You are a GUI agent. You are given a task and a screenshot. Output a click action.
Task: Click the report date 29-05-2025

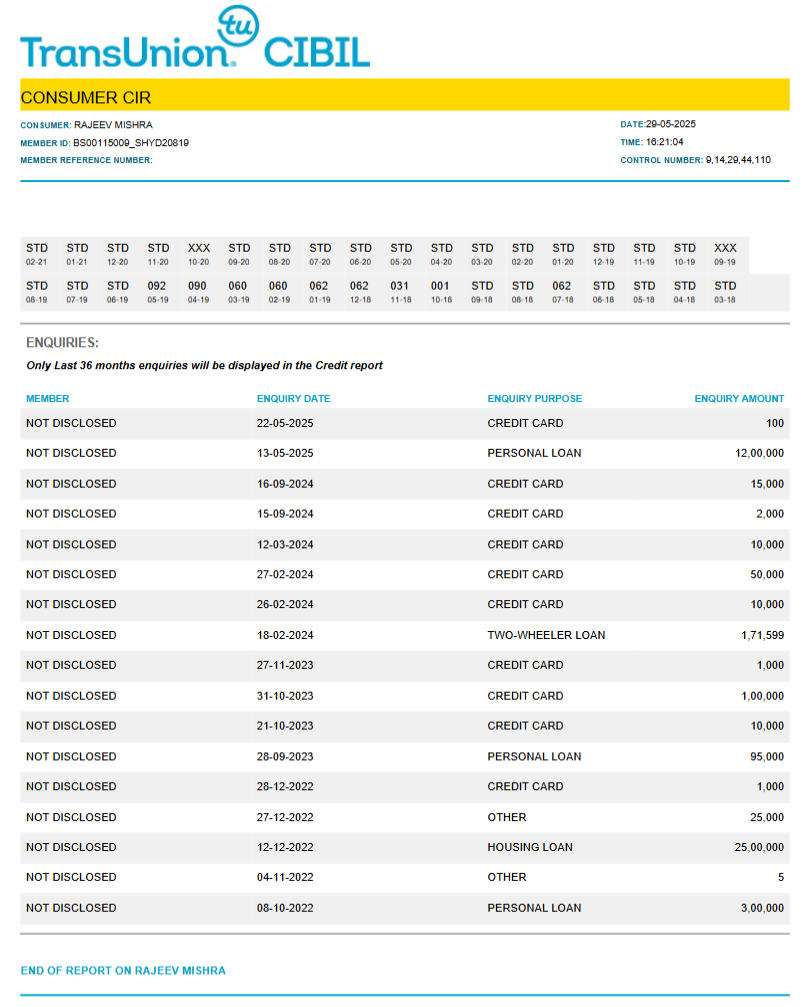click(x=671, y=124)
